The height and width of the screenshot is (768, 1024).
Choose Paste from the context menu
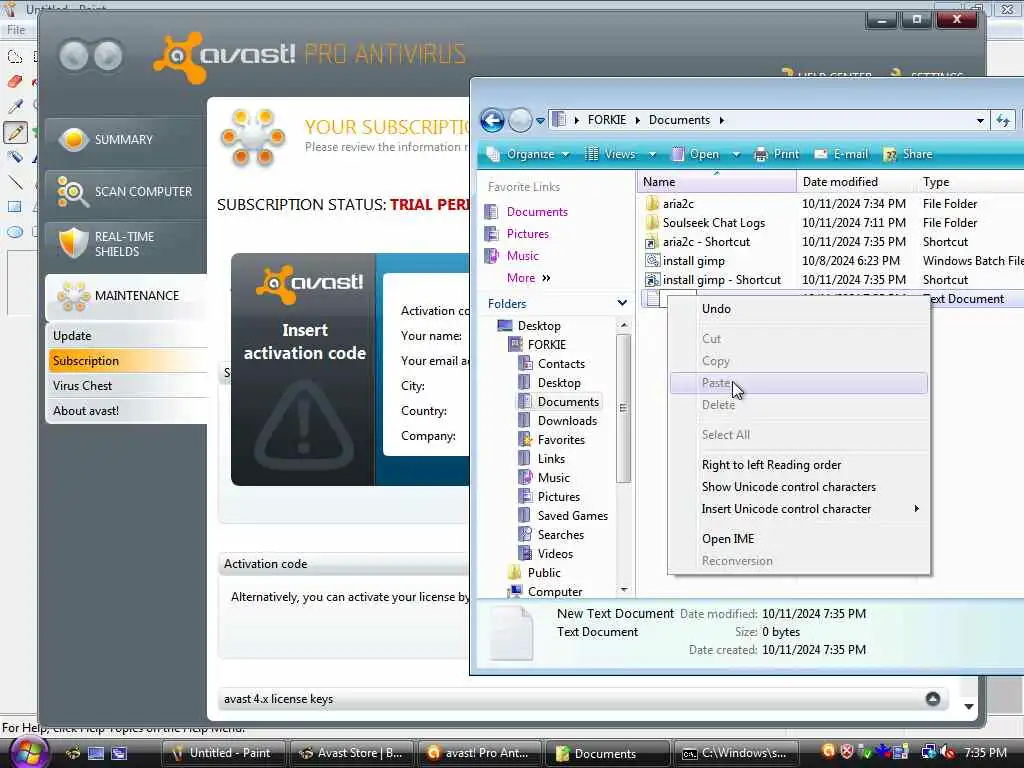(799, 383)
